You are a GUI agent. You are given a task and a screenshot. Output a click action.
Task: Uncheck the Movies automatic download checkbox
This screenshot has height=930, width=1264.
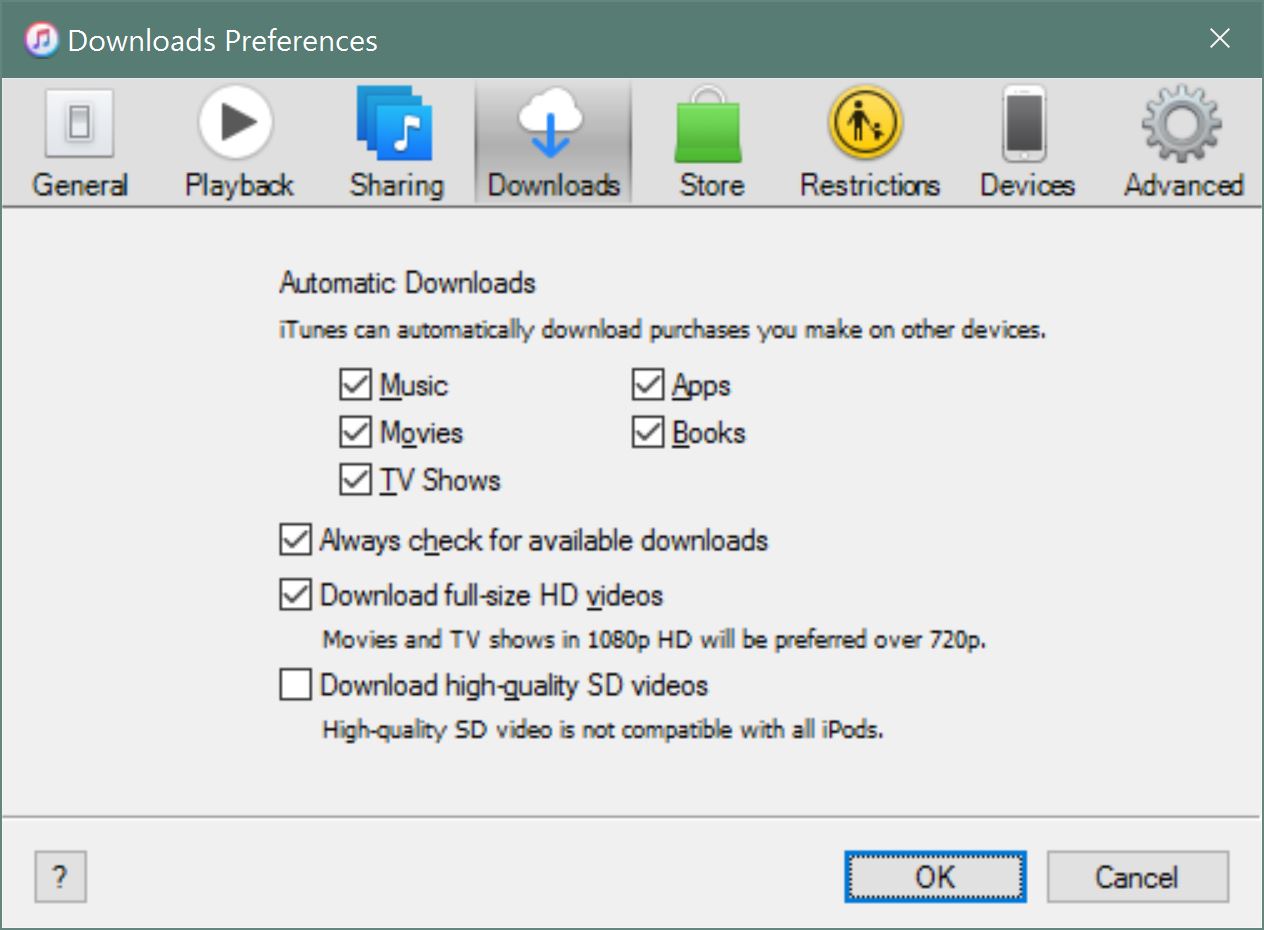(355, 432)
